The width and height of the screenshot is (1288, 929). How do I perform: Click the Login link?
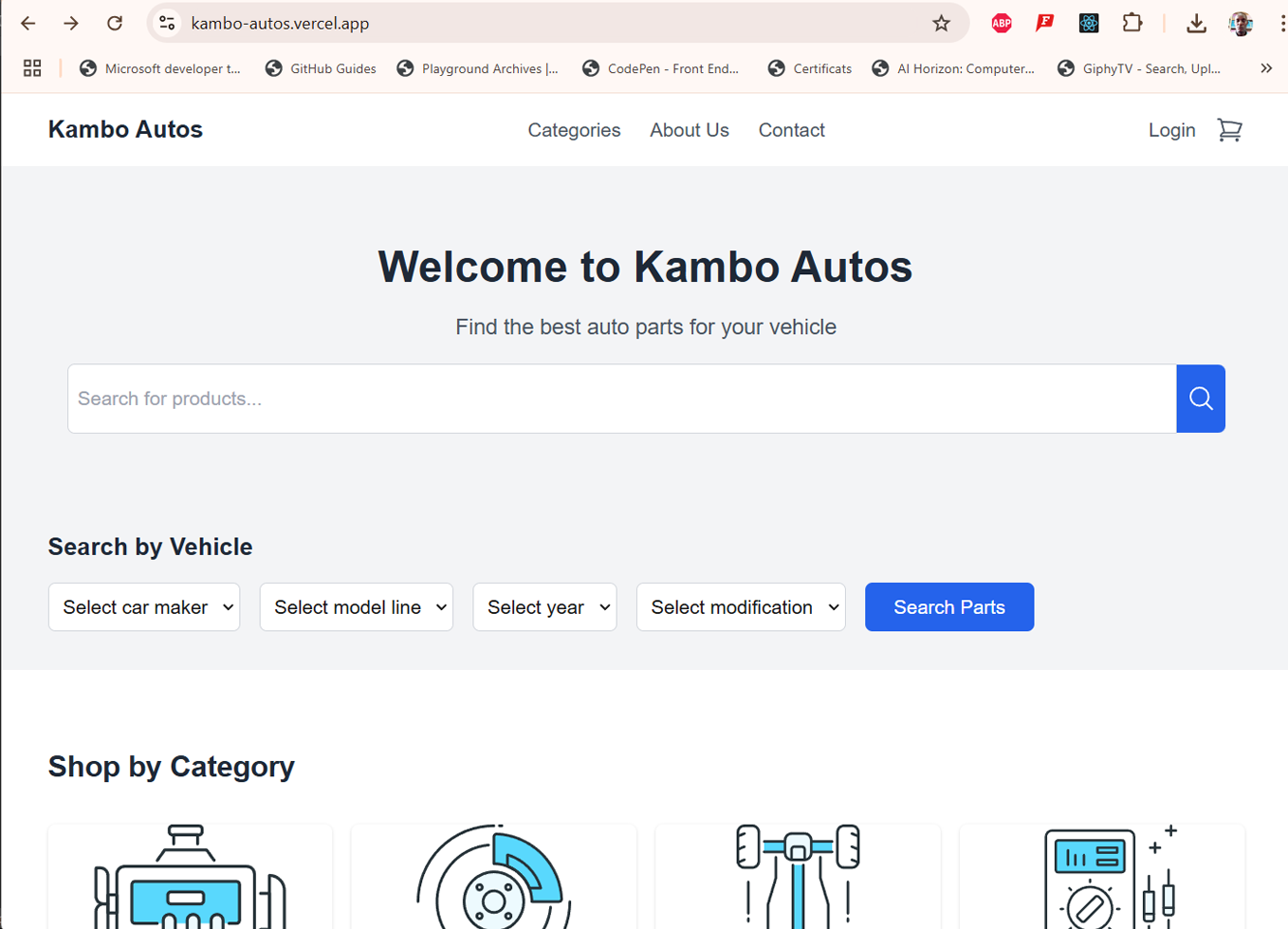tap(1171, 130)
